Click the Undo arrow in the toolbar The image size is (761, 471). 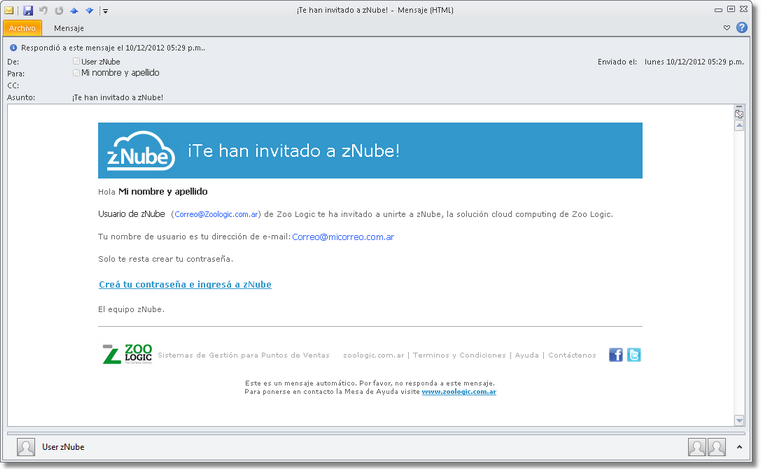(43, 10)
